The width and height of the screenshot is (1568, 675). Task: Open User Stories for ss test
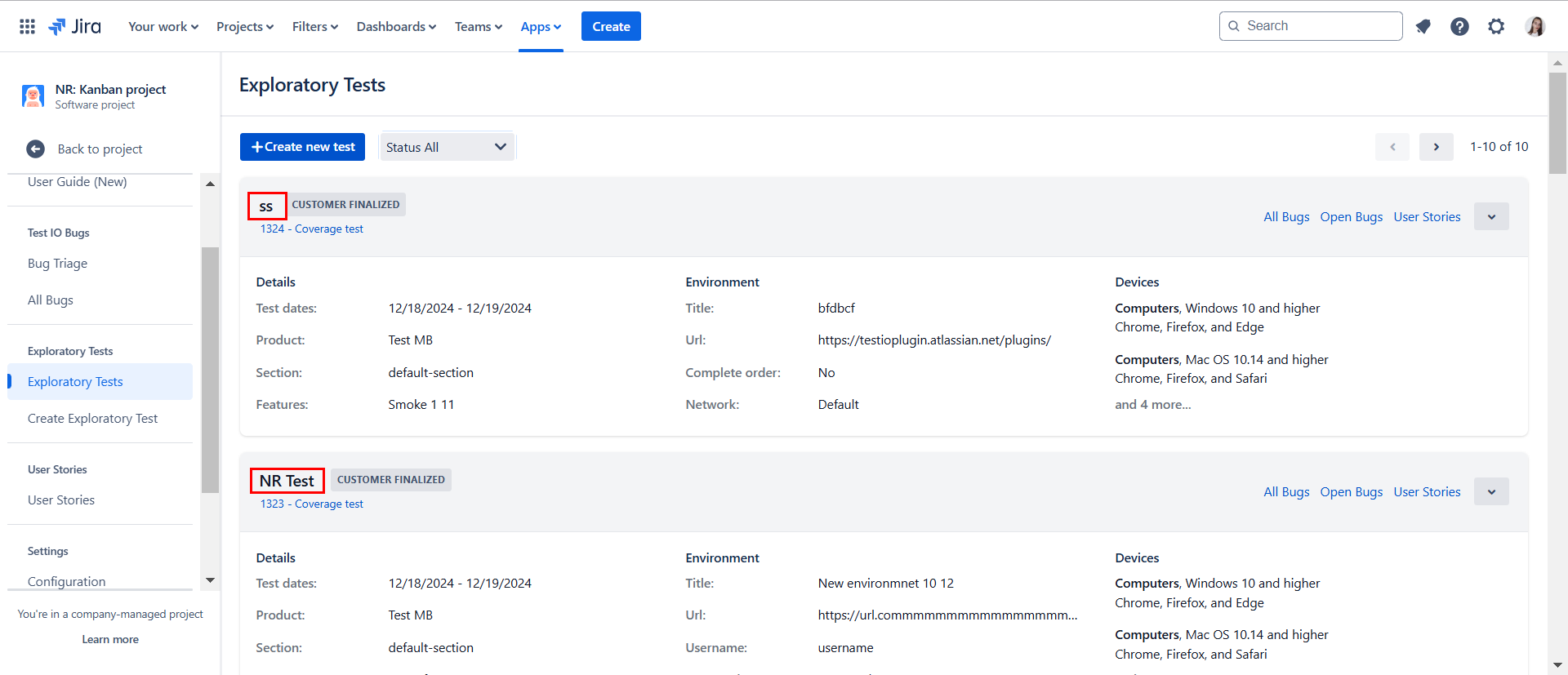pos(1427,217)
